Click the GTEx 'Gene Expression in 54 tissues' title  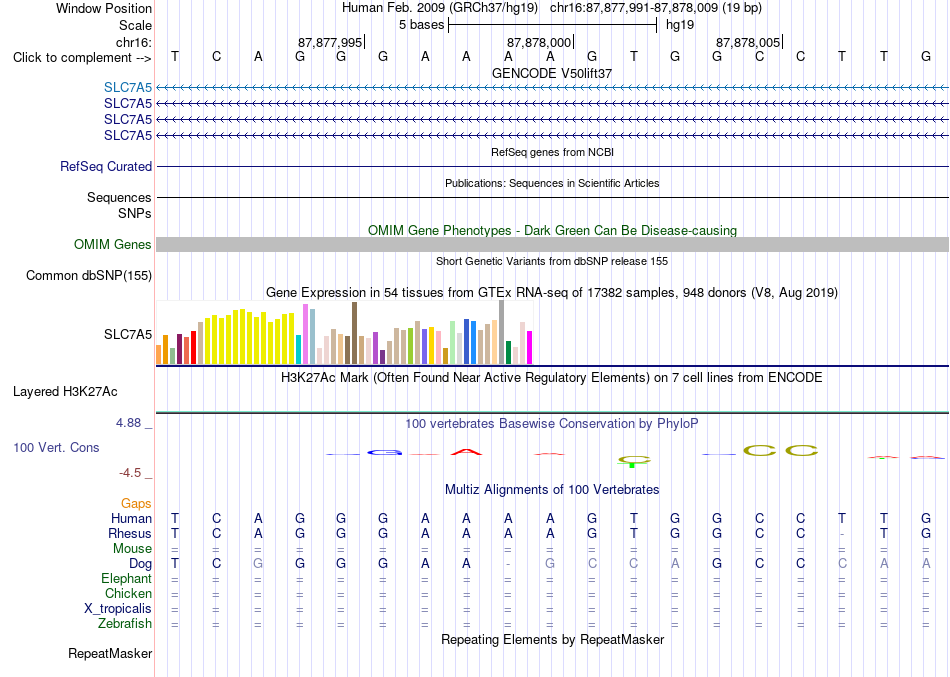pyautogui.click(x=552, y=293)
